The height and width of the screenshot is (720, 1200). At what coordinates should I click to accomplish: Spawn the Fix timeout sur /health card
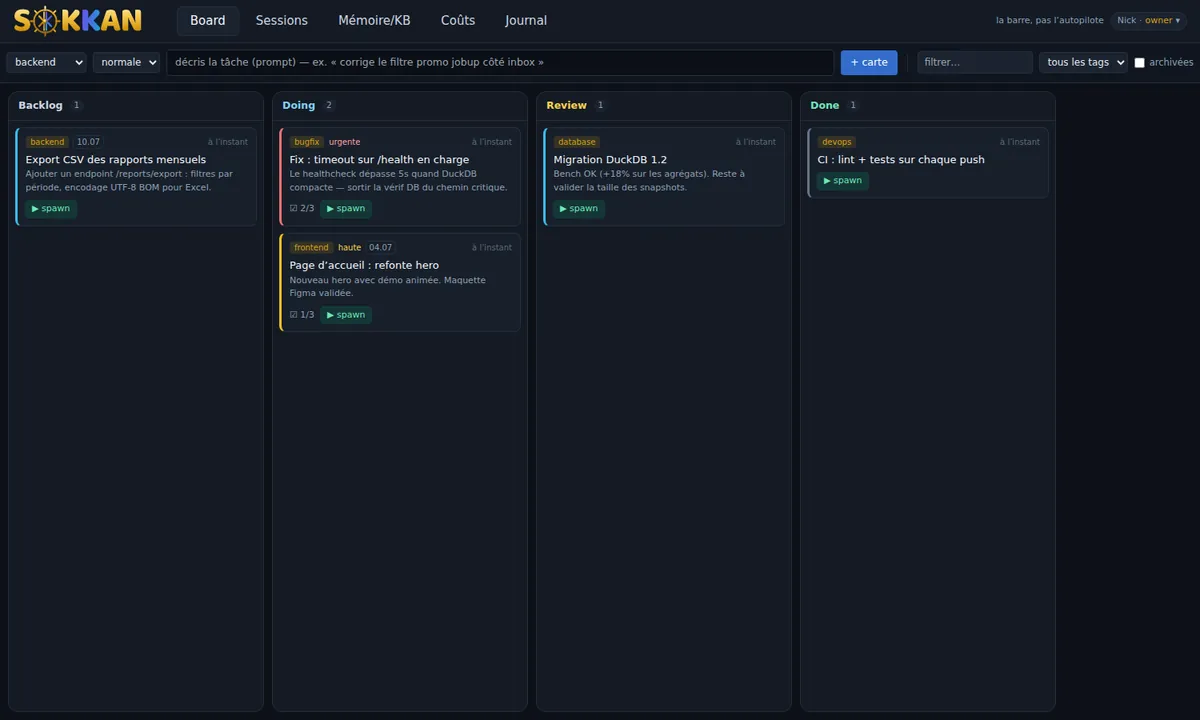346,209
